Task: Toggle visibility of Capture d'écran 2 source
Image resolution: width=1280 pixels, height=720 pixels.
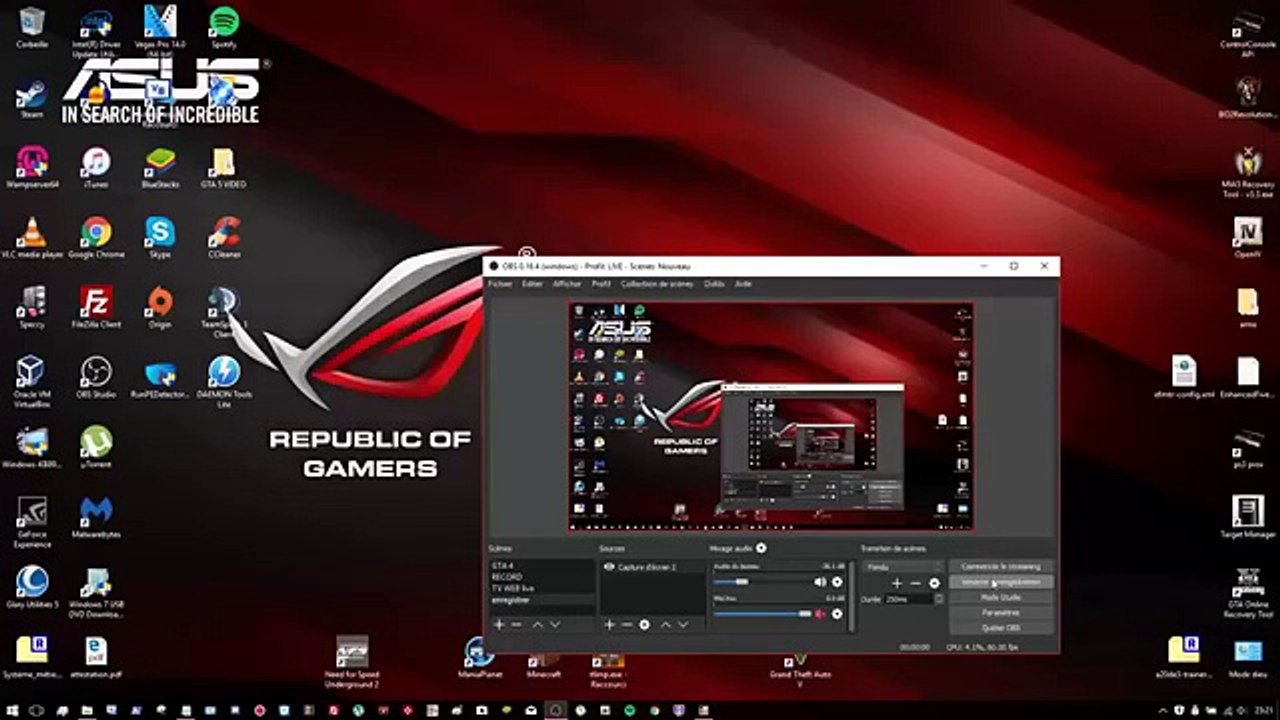Action: tap(608, 567)
